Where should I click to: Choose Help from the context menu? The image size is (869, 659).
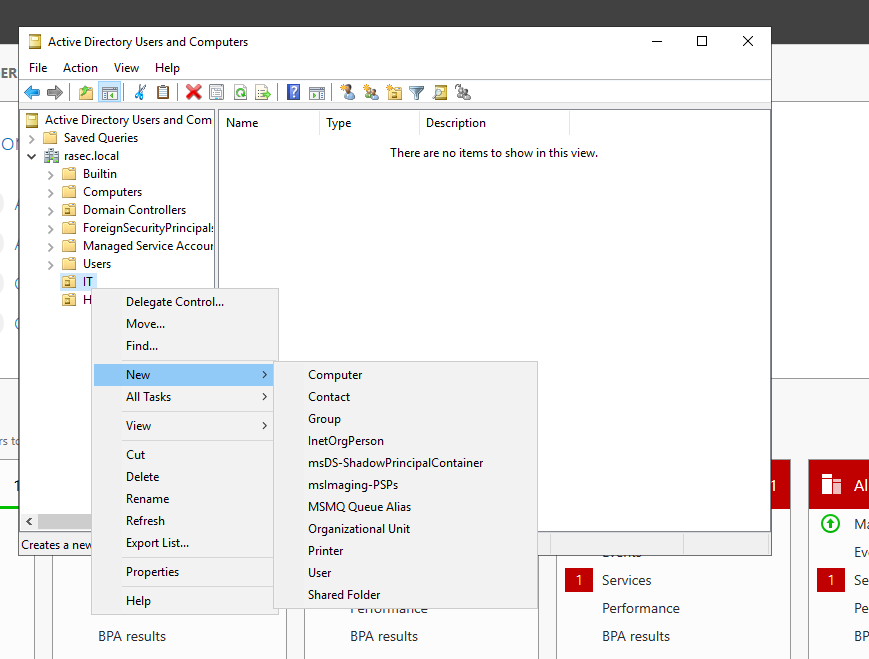click(184, 601)
